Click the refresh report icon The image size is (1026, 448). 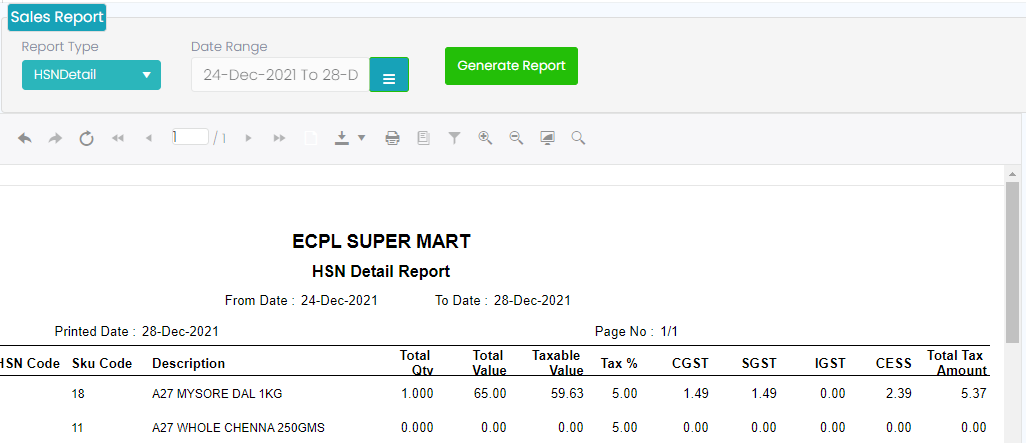tap(87, 138)
